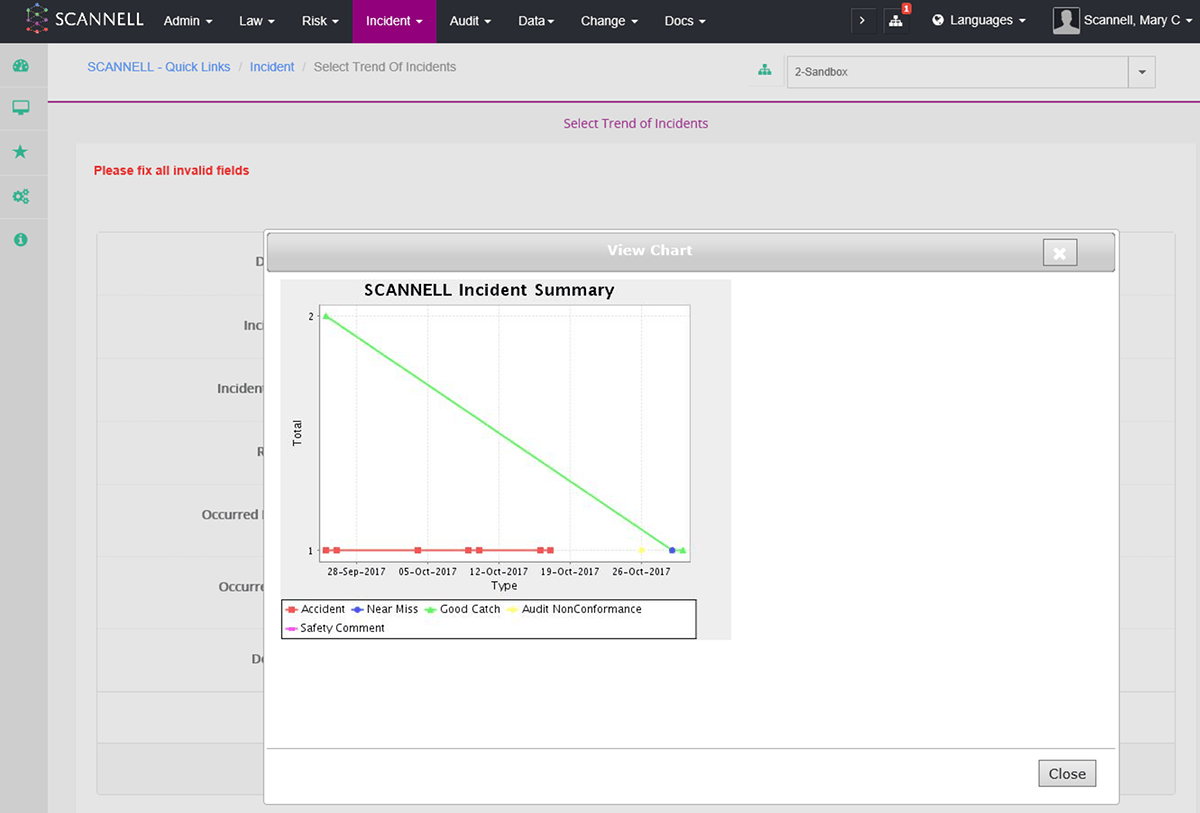Go to the Incident breadcrumb link
Viewport: 1200px width, 813px height.
pos(272,67)
